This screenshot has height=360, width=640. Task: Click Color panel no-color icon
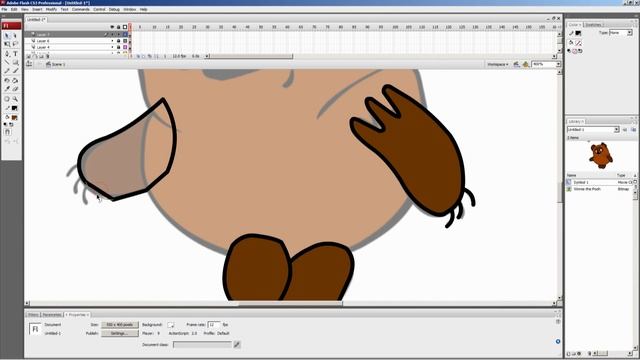[x=574, y=51]
